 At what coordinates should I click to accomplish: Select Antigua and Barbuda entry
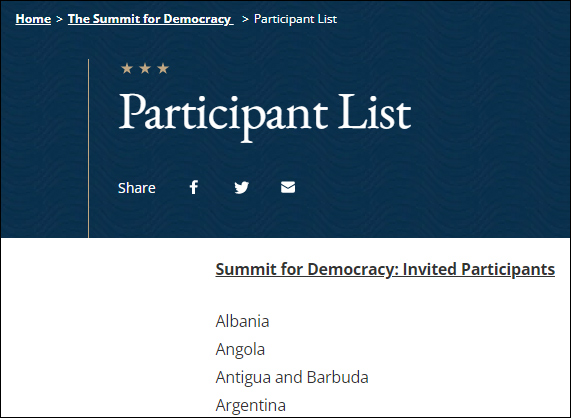tap(292, 377)
